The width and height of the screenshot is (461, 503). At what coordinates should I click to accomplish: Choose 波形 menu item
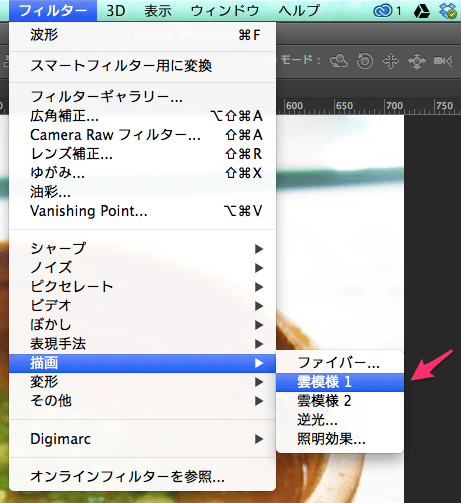(x=142, y=35)
